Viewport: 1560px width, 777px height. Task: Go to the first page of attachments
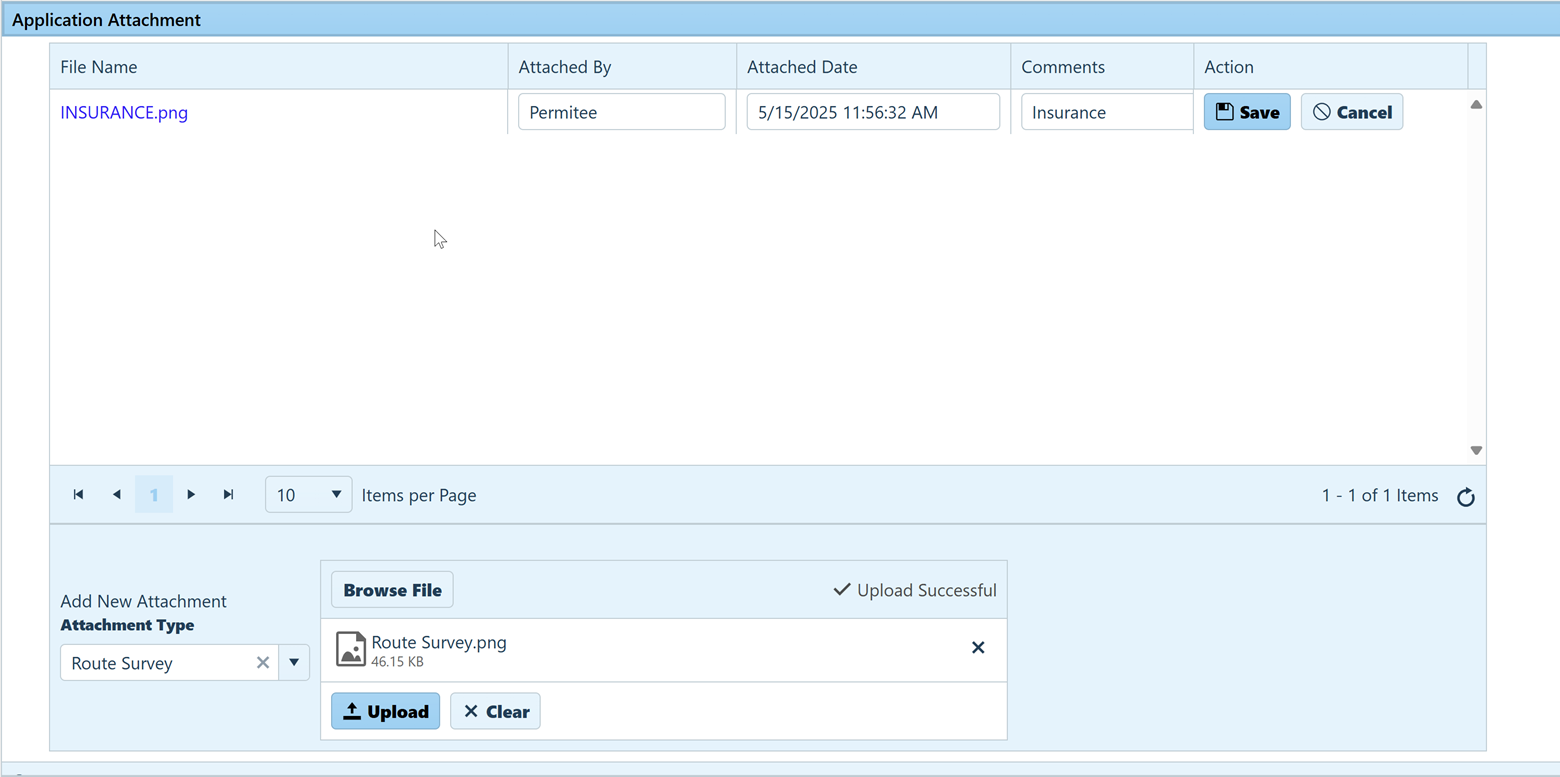pyautogui.click(x=78, y=495)
